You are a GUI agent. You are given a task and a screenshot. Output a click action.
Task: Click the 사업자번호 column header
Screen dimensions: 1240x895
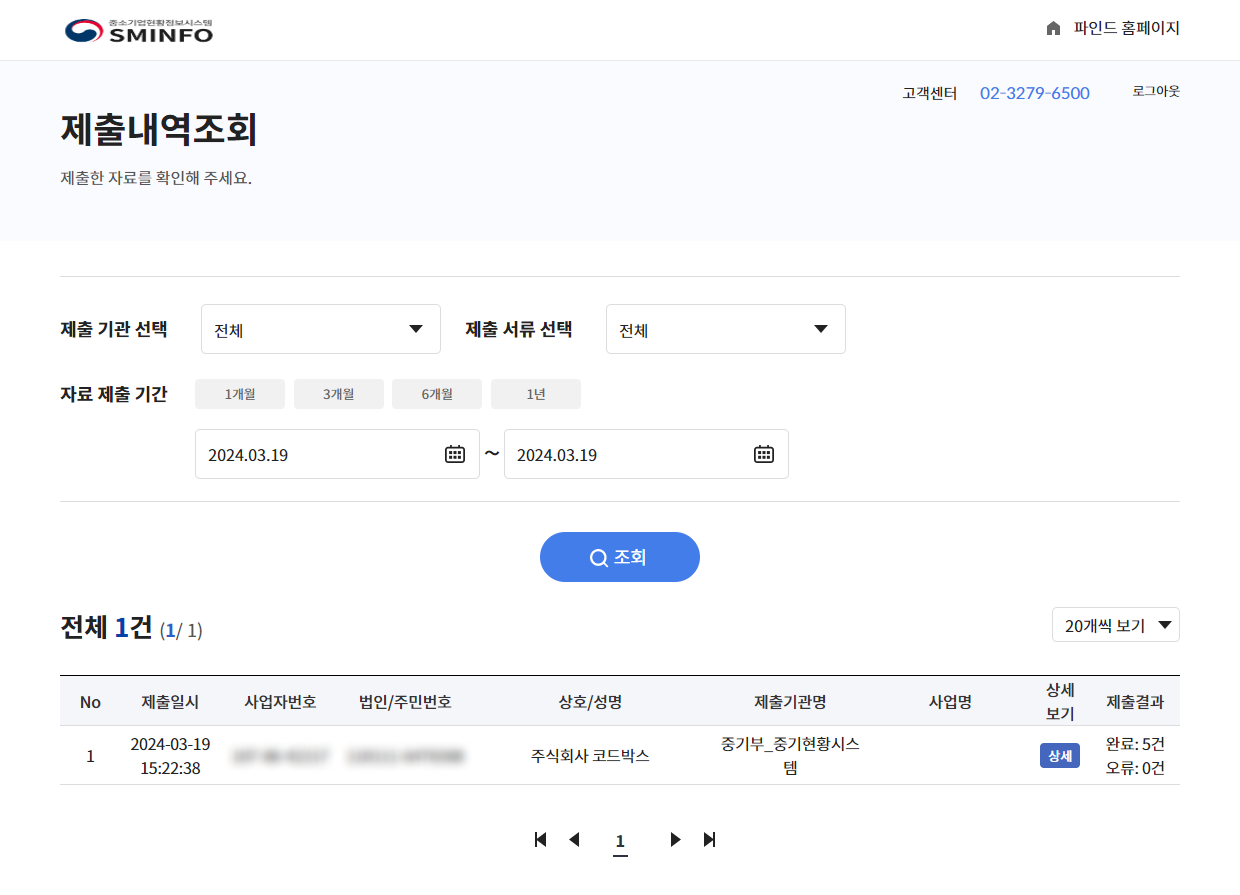click(x=281, y=702)
